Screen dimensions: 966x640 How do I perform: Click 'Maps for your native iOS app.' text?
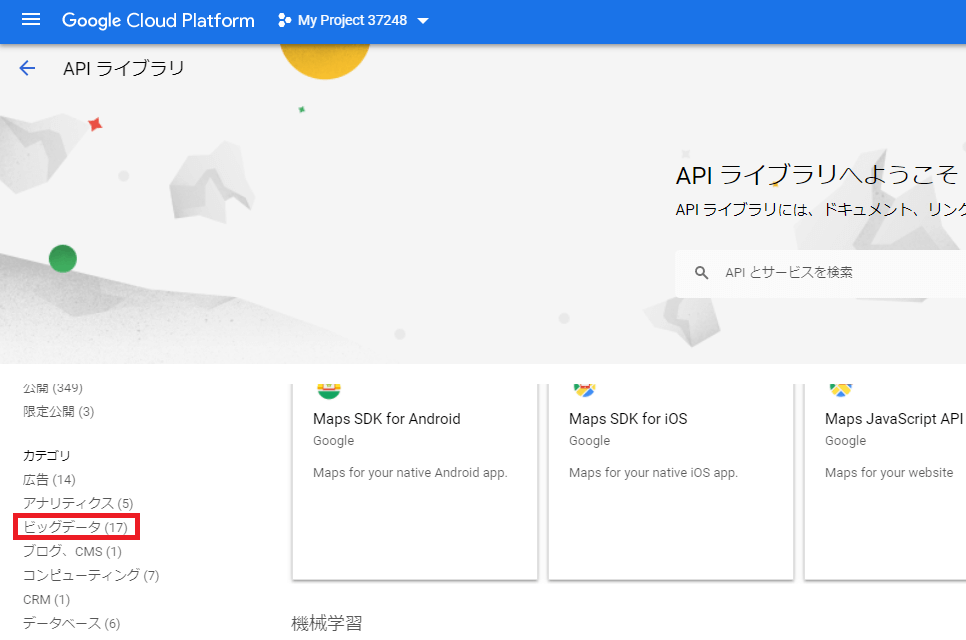tap(653, 472)
